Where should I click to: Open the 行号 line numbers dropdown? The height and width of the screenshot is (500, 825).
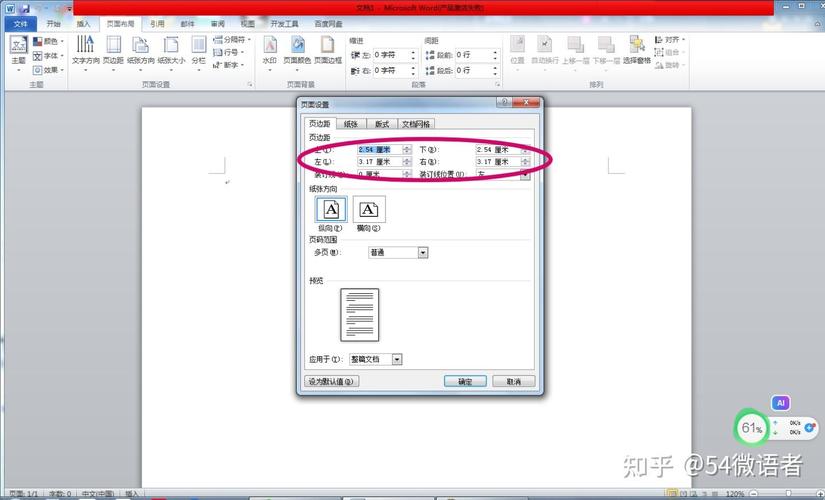pos(229,52)
